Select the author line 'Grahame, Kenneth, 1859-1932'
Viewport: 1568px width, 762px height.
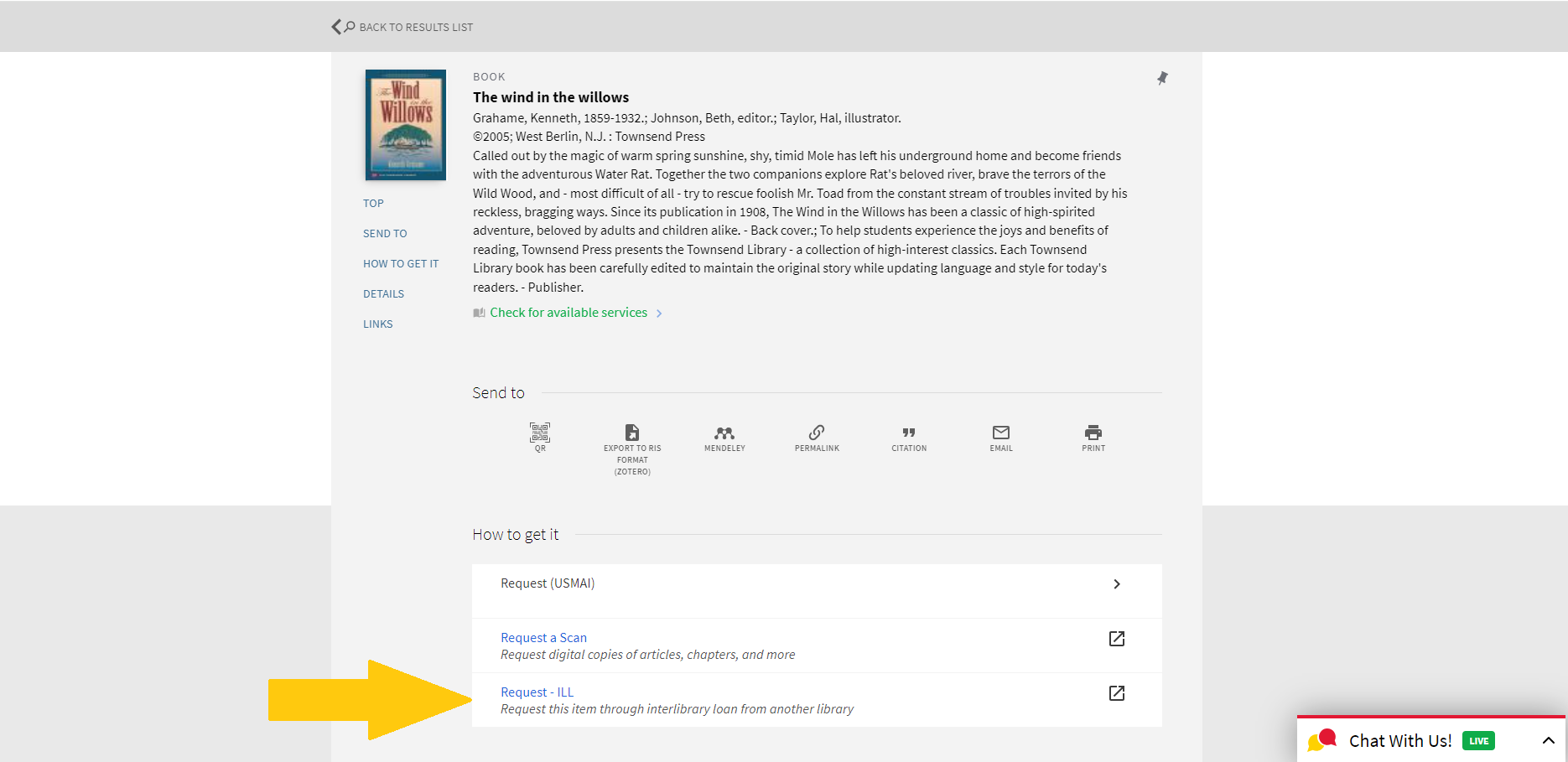(558, 118)
